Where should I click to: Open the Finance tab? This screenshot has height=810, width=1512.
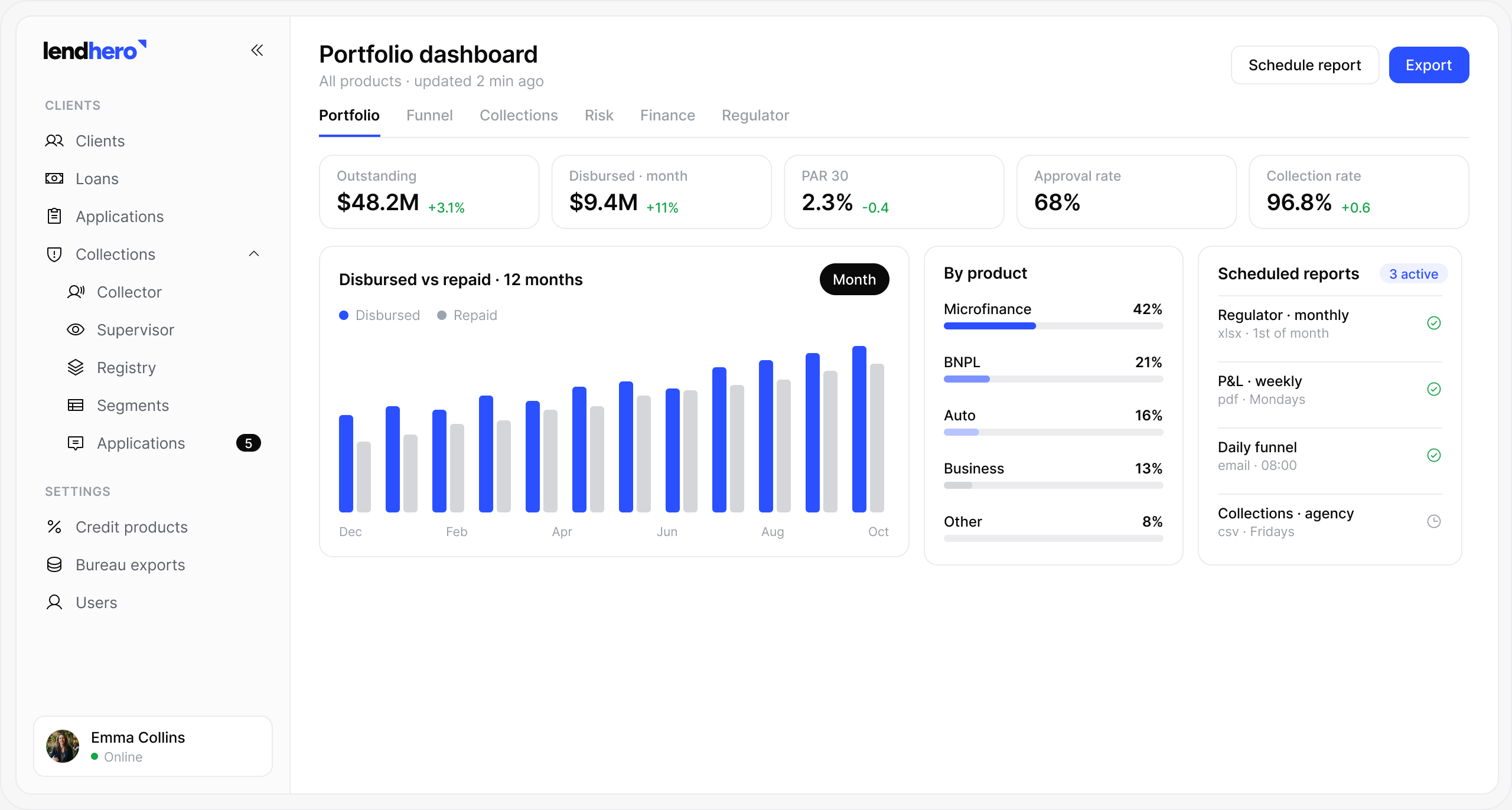(667, 115)
